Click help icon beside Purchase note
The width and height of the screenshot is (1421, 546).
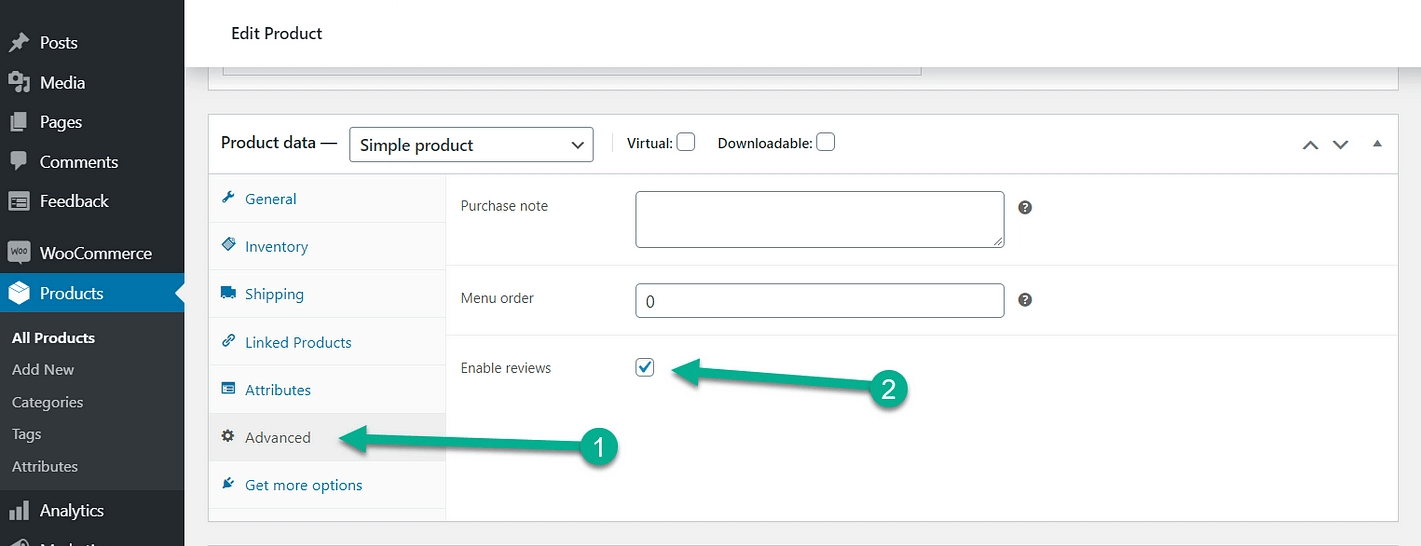[x=1025, y=208]
